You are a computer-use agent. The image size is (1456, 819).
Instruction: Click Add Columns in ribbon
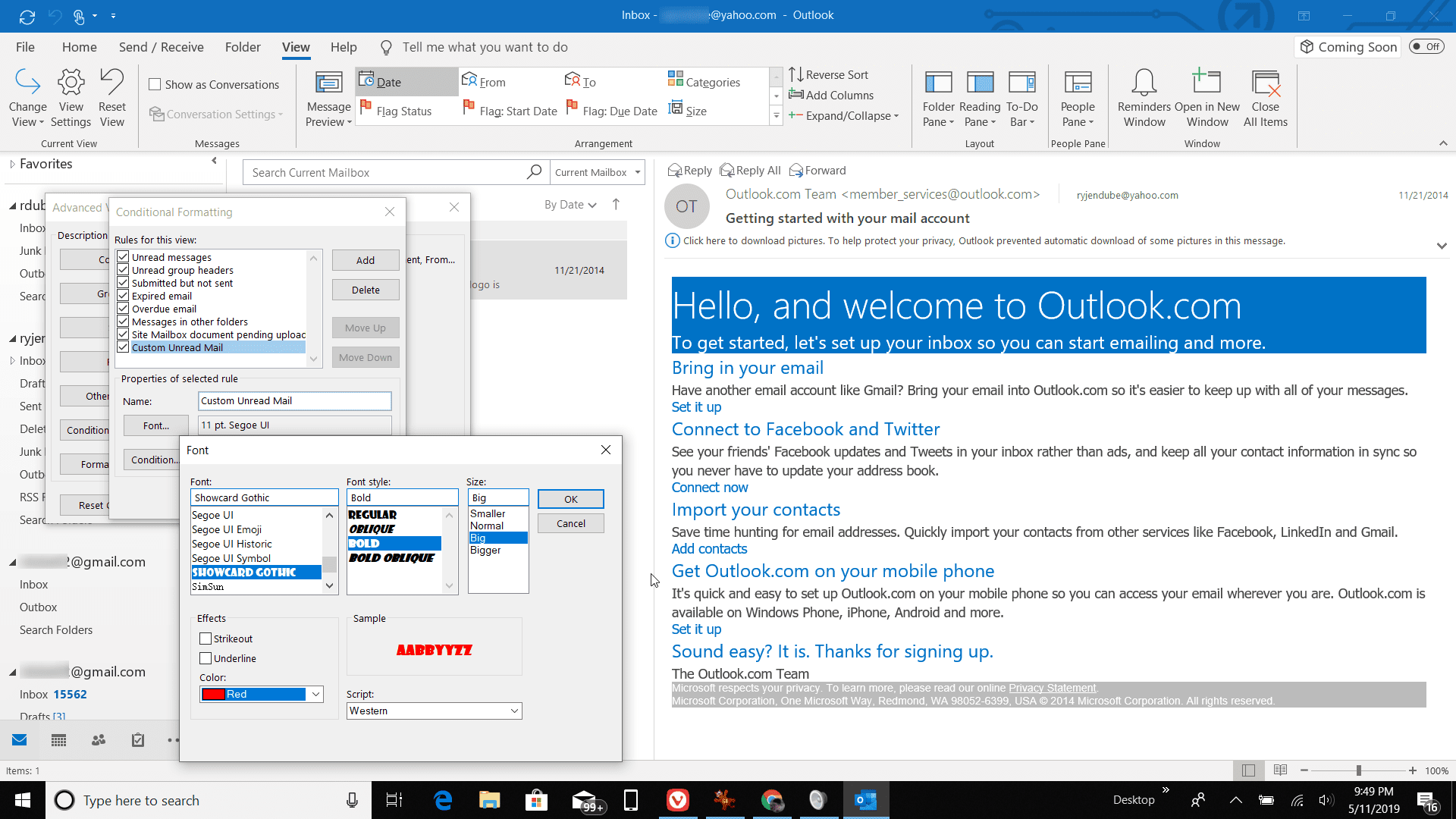point(831,95)
